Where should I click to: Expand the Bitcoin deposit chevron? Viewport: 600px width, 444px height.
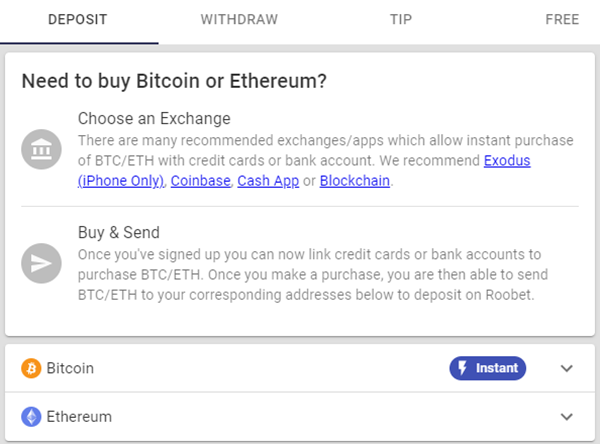[x=567, y=368]
